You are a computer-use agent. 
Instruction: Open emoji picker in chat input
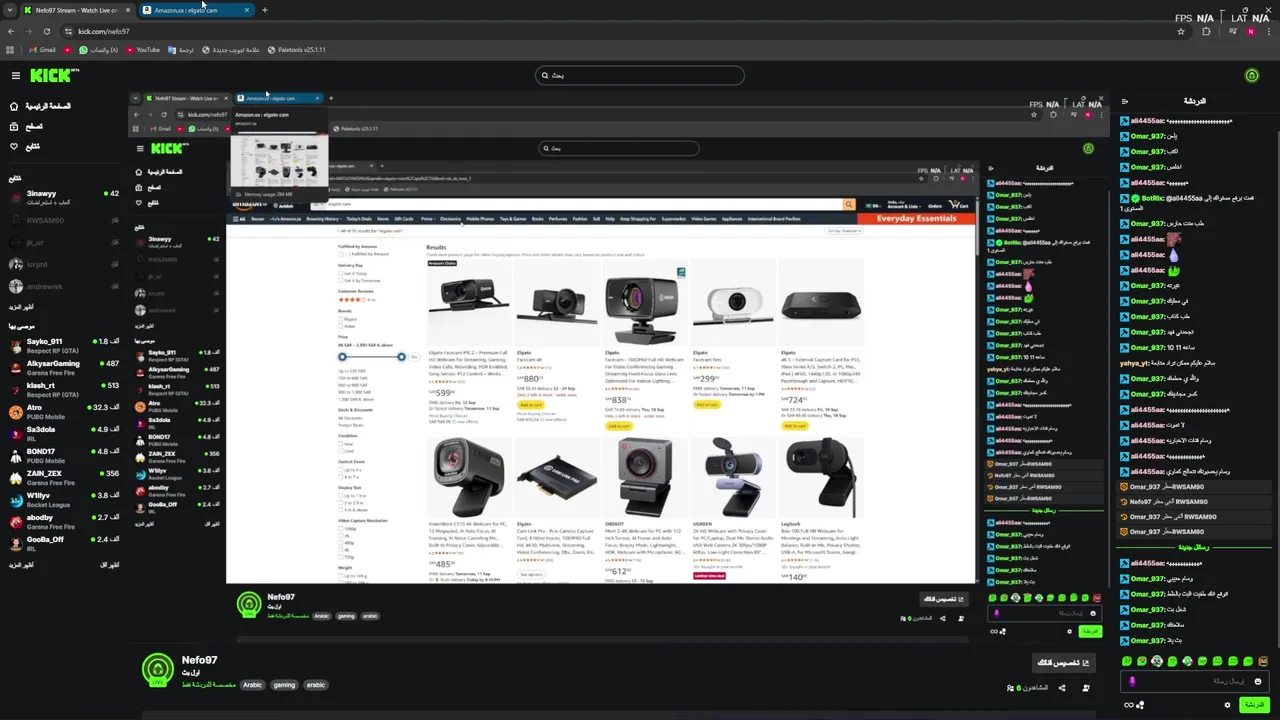click(1258, 681)
